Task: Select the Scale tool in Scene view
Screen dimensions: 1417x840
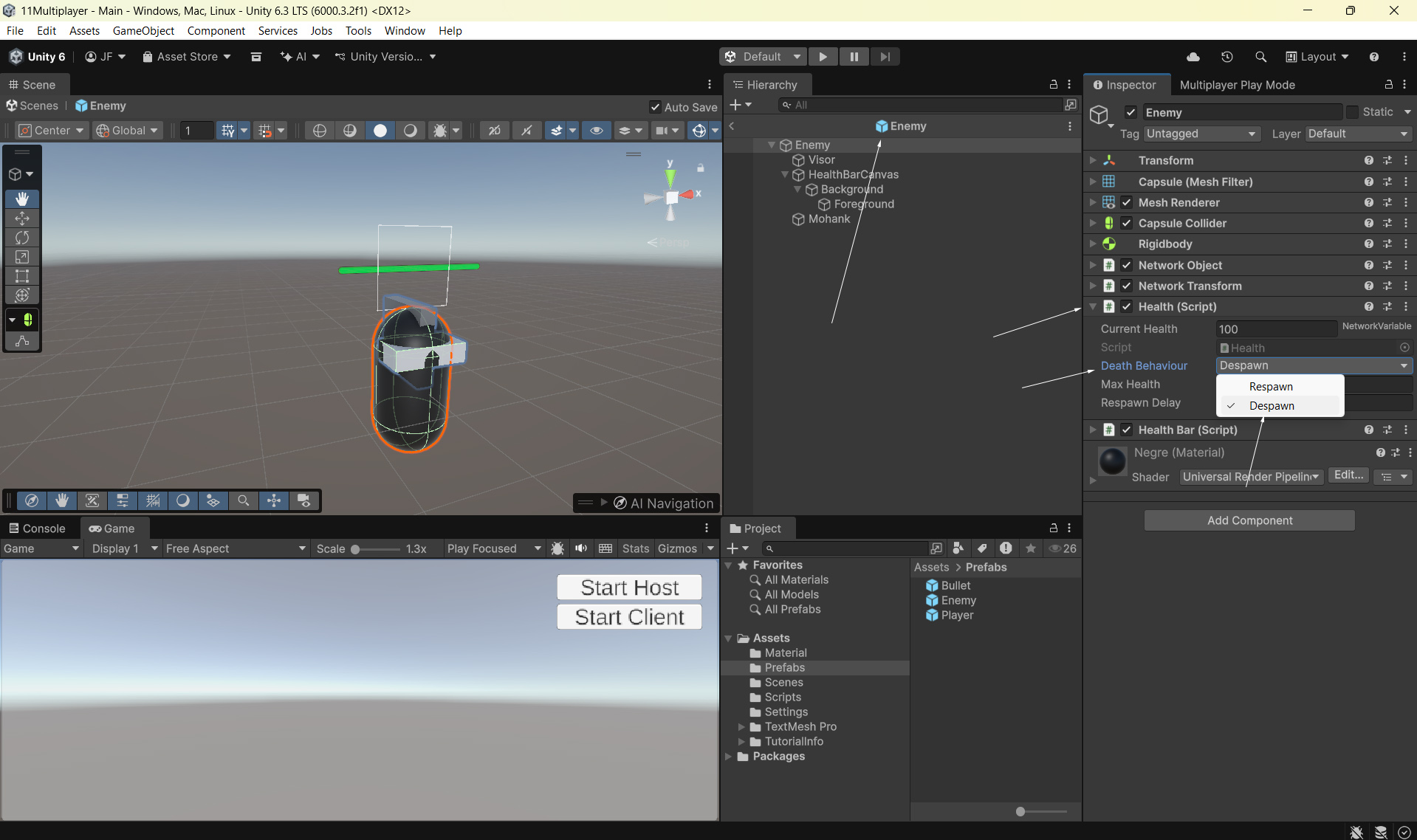Action: [x=22, y=257]
